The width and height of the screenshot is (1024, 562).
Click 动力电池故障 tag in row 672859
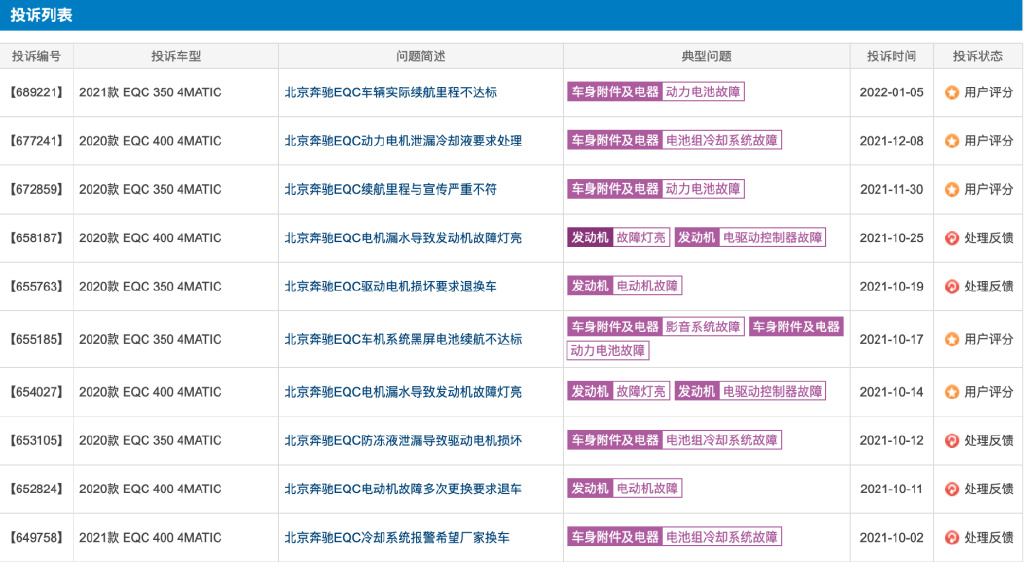point(703,189)
